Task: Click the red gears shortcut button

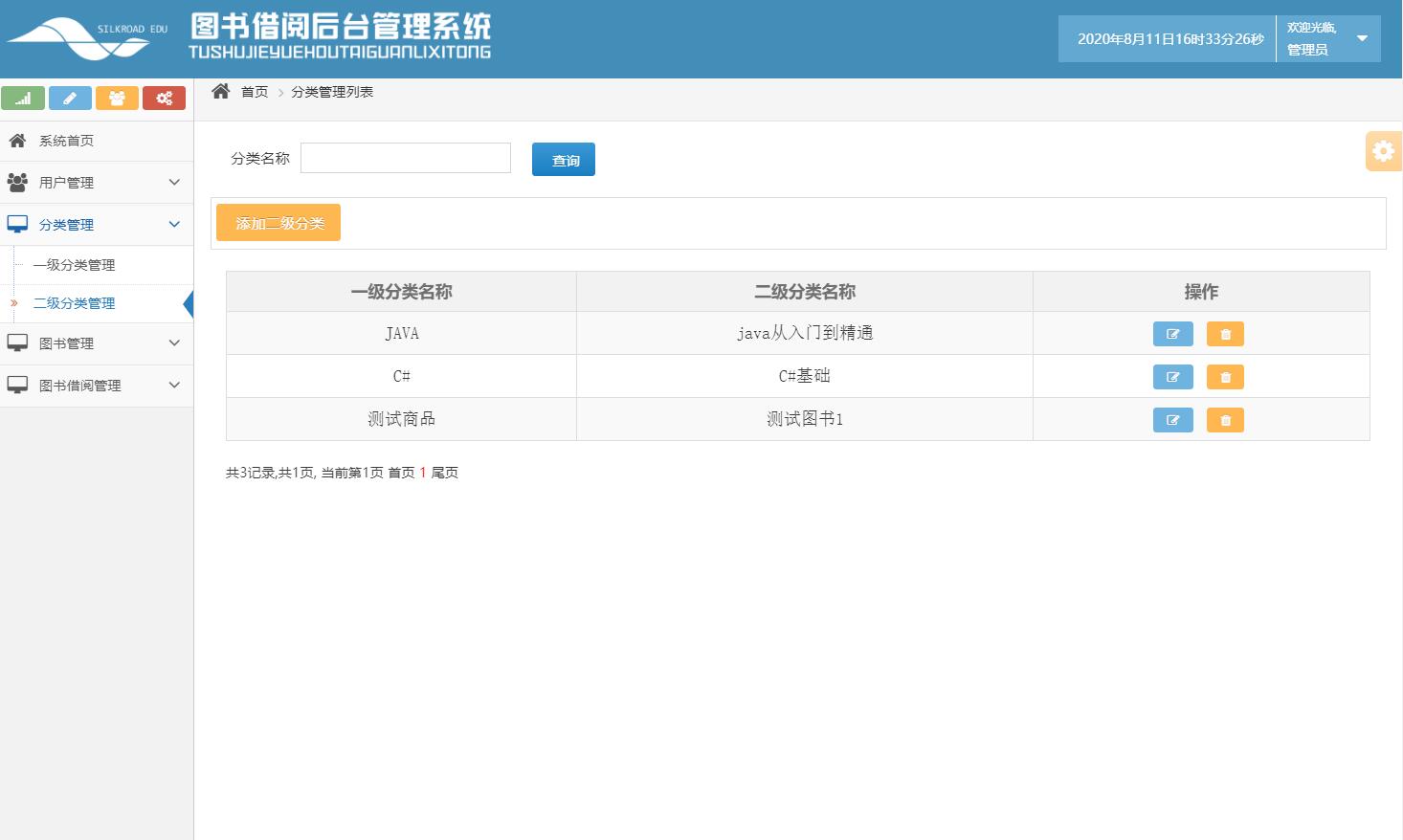Action: (164, 99)
